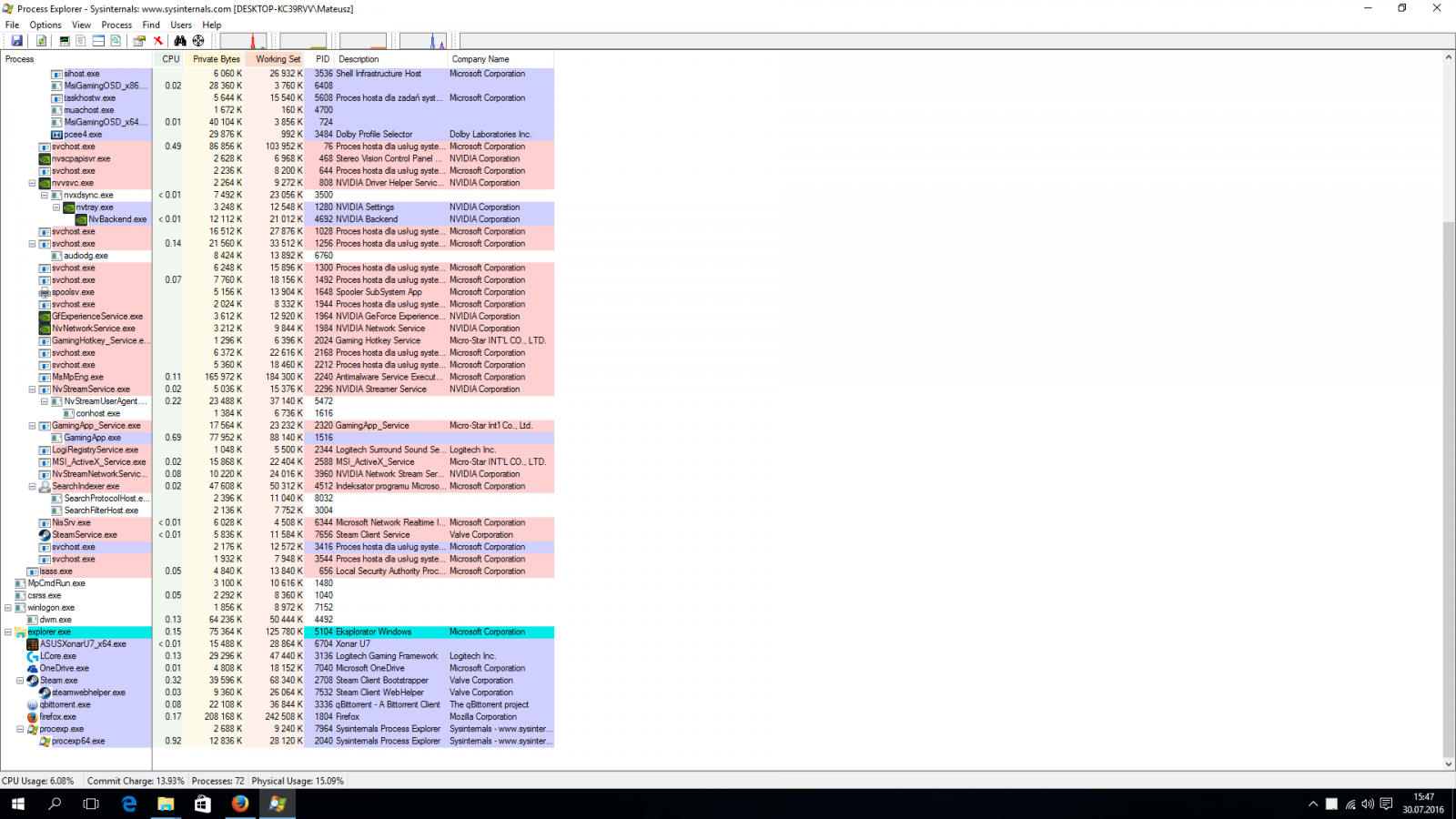Click the Save toolbar icon

[x=16, y=41]
